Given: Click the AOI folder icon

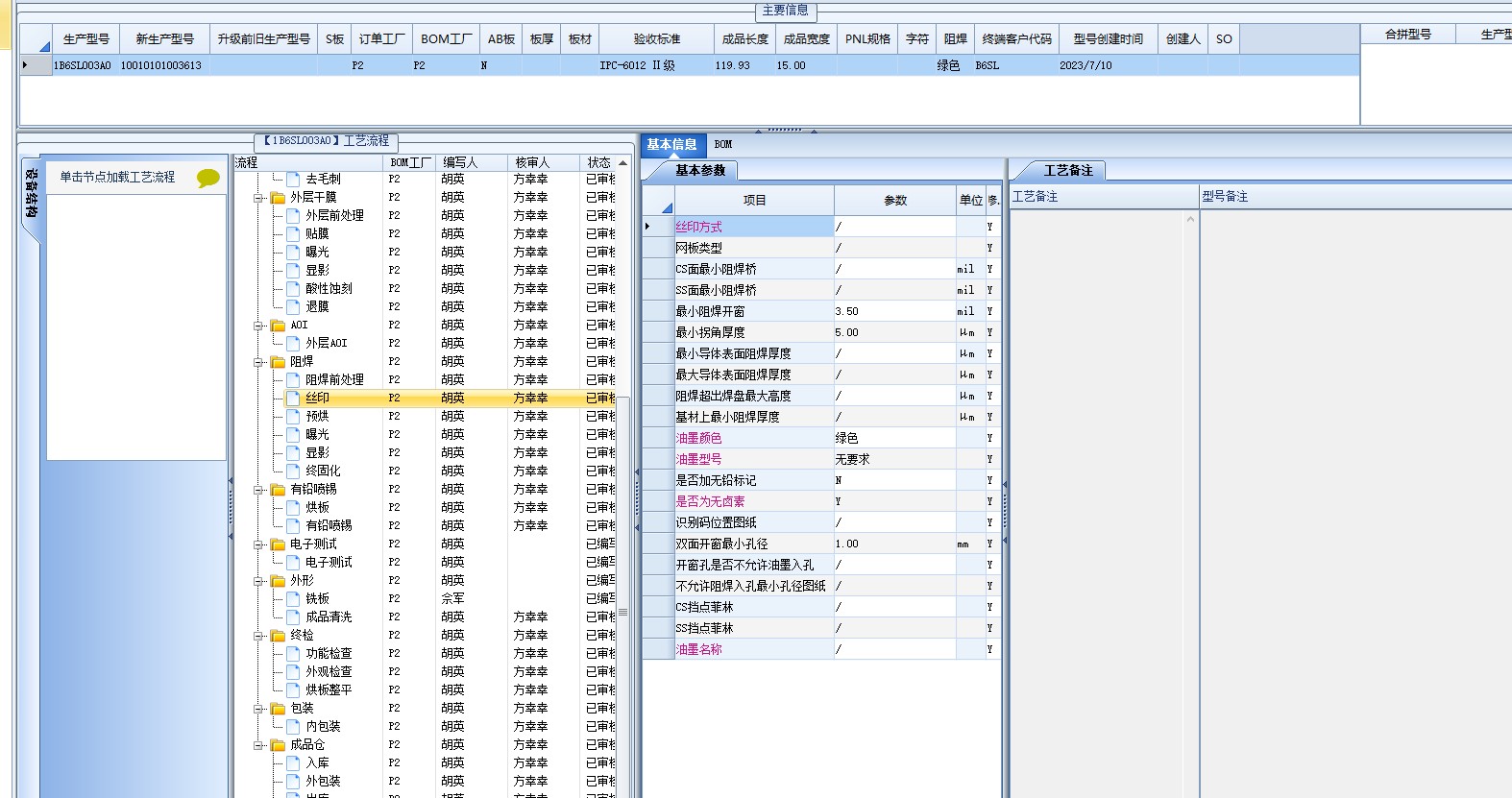Looking at the screenshot, I should point(278,326).
